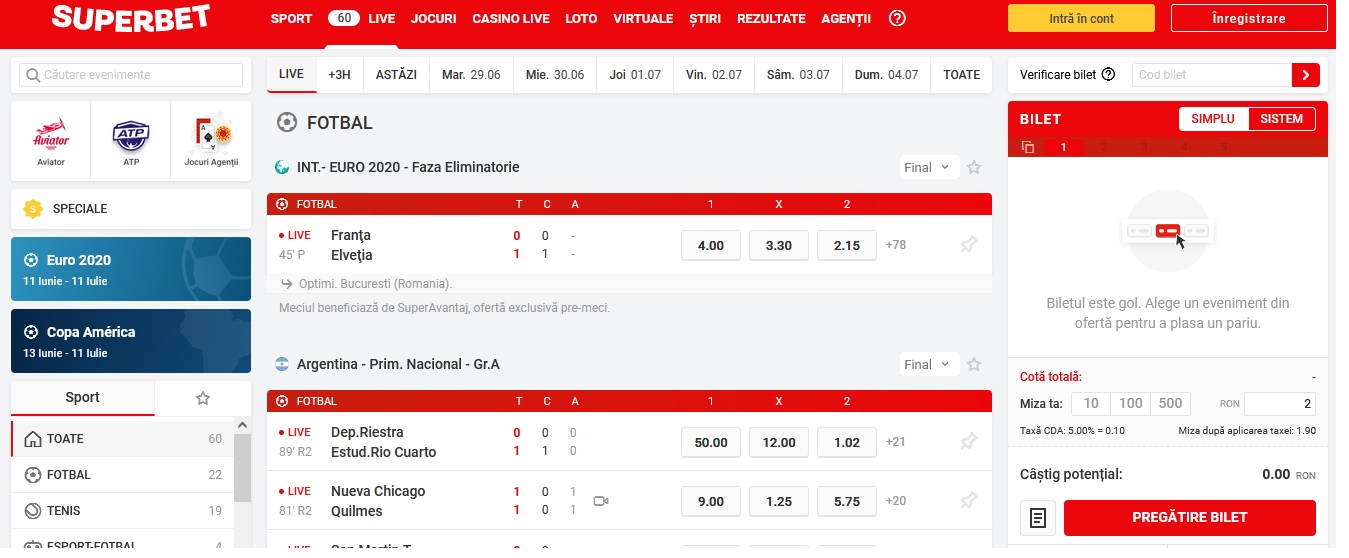The height and width of the screenshot is (558, 1349).
Task: Favorite the Argentina Prim. Nacional league star
Action: tap(974, 365)
